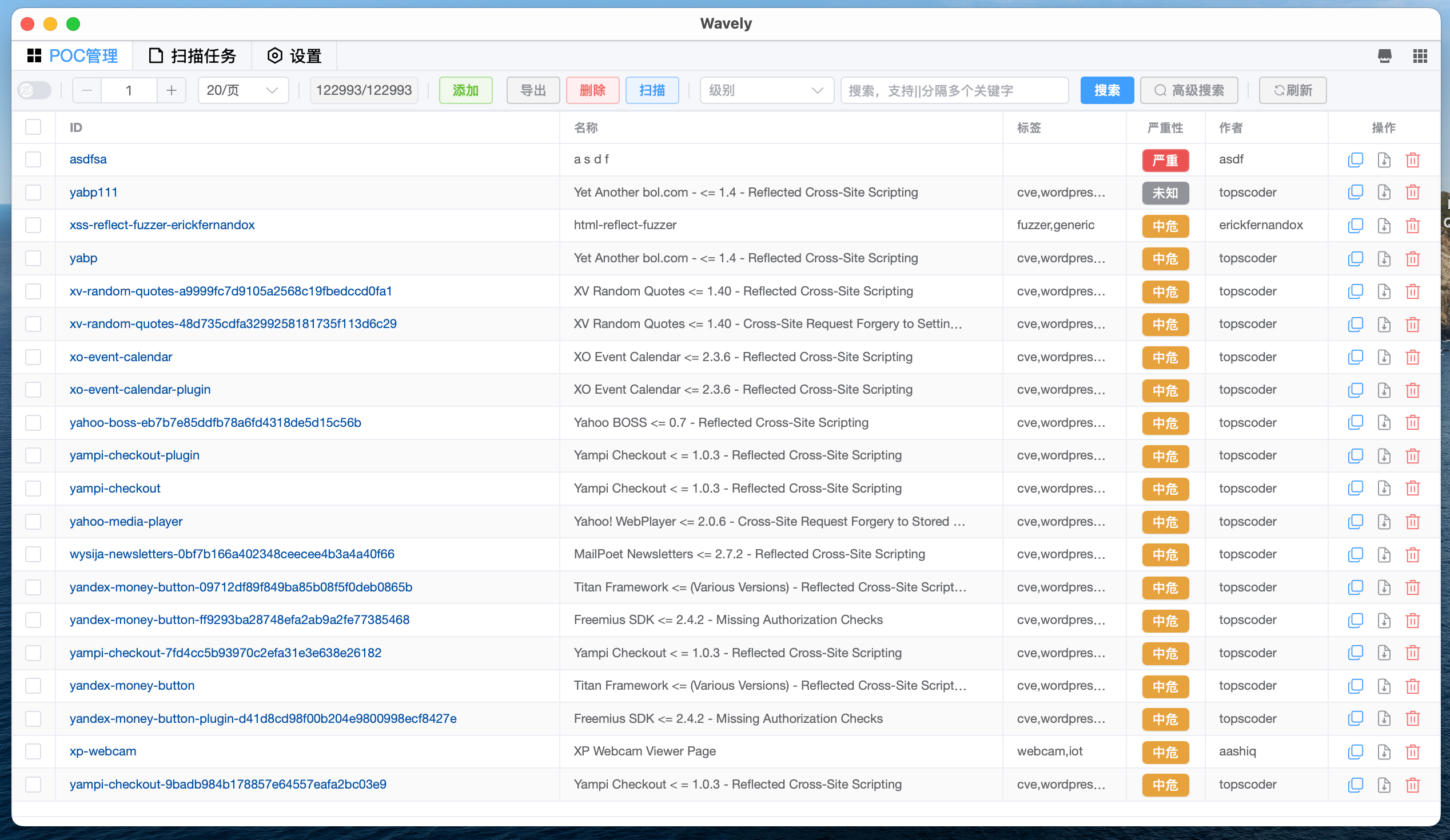Select the xp-webcam row checkbox
The height and width of the screenshot is (840, 1450).
click(33, 751)
